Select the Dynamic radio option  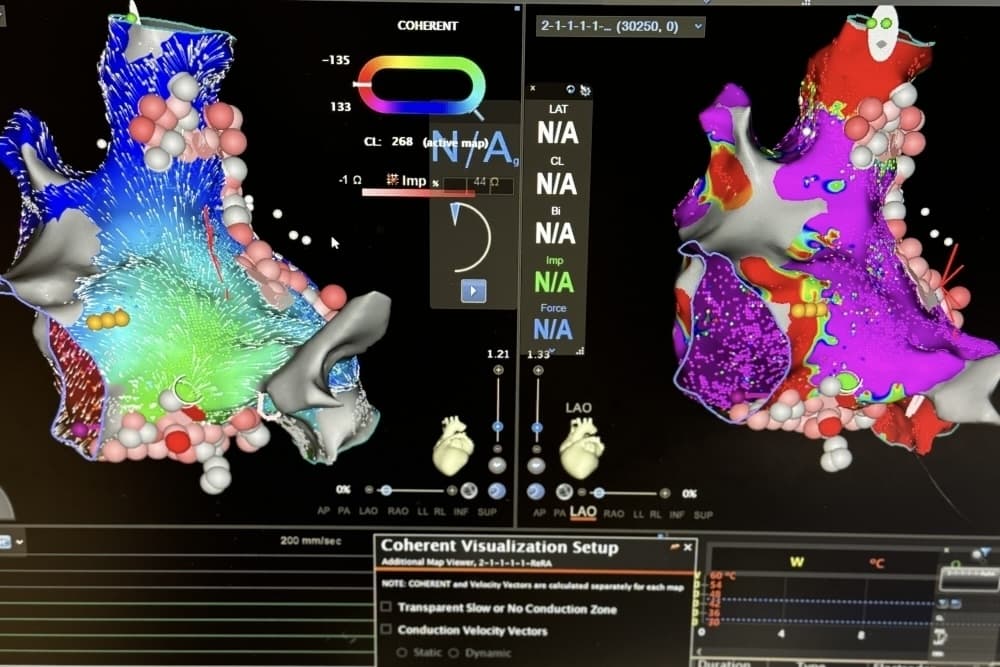tap(453, 653)
